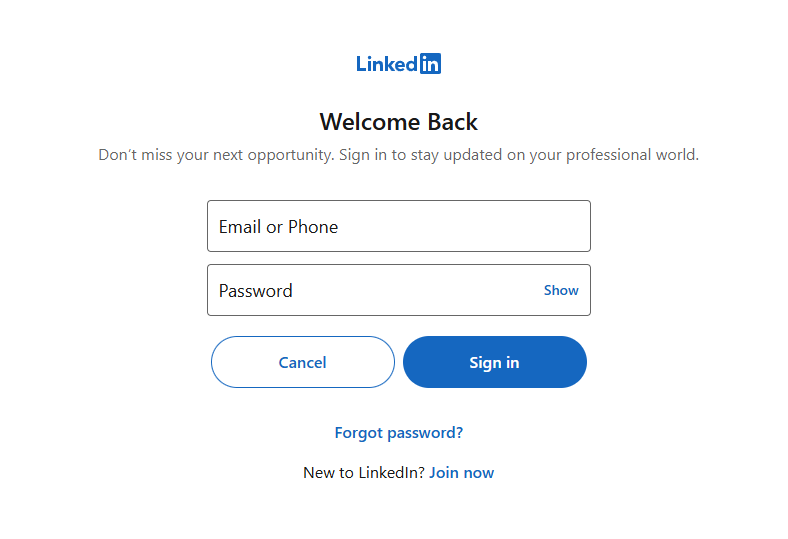Click the 'Email or Phone' placeholder label
This screenshot has width=788, height=539.
(x=278, y=227)
